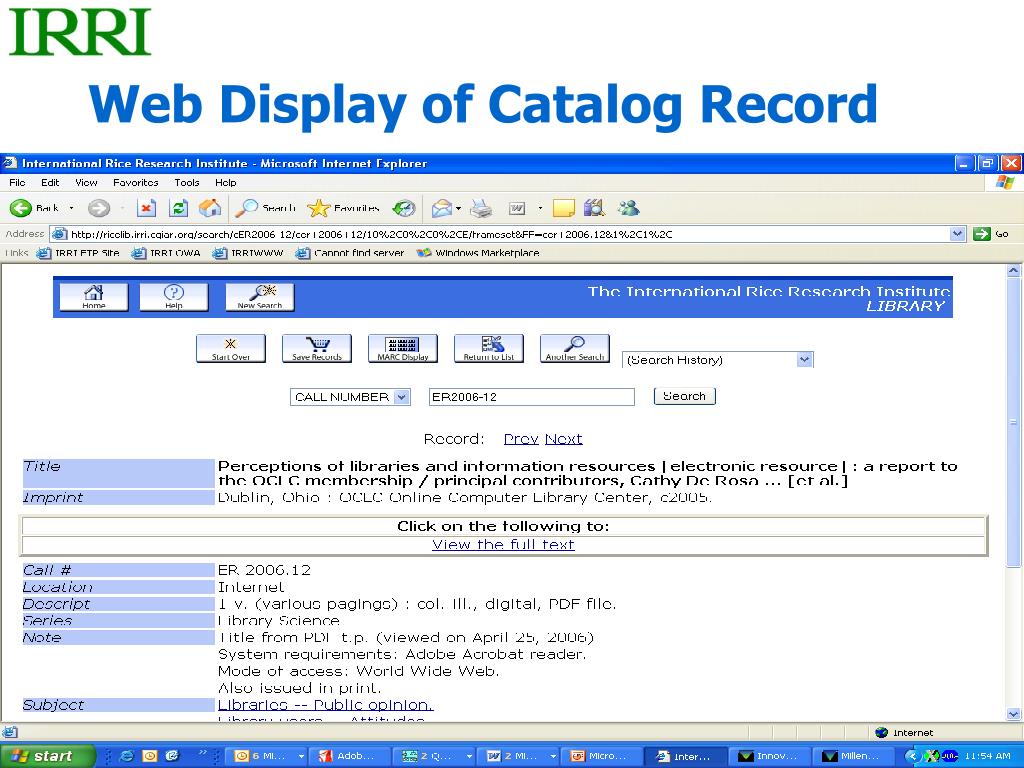
Task: Open the Search History dropdown
Action: pos(718,360)
